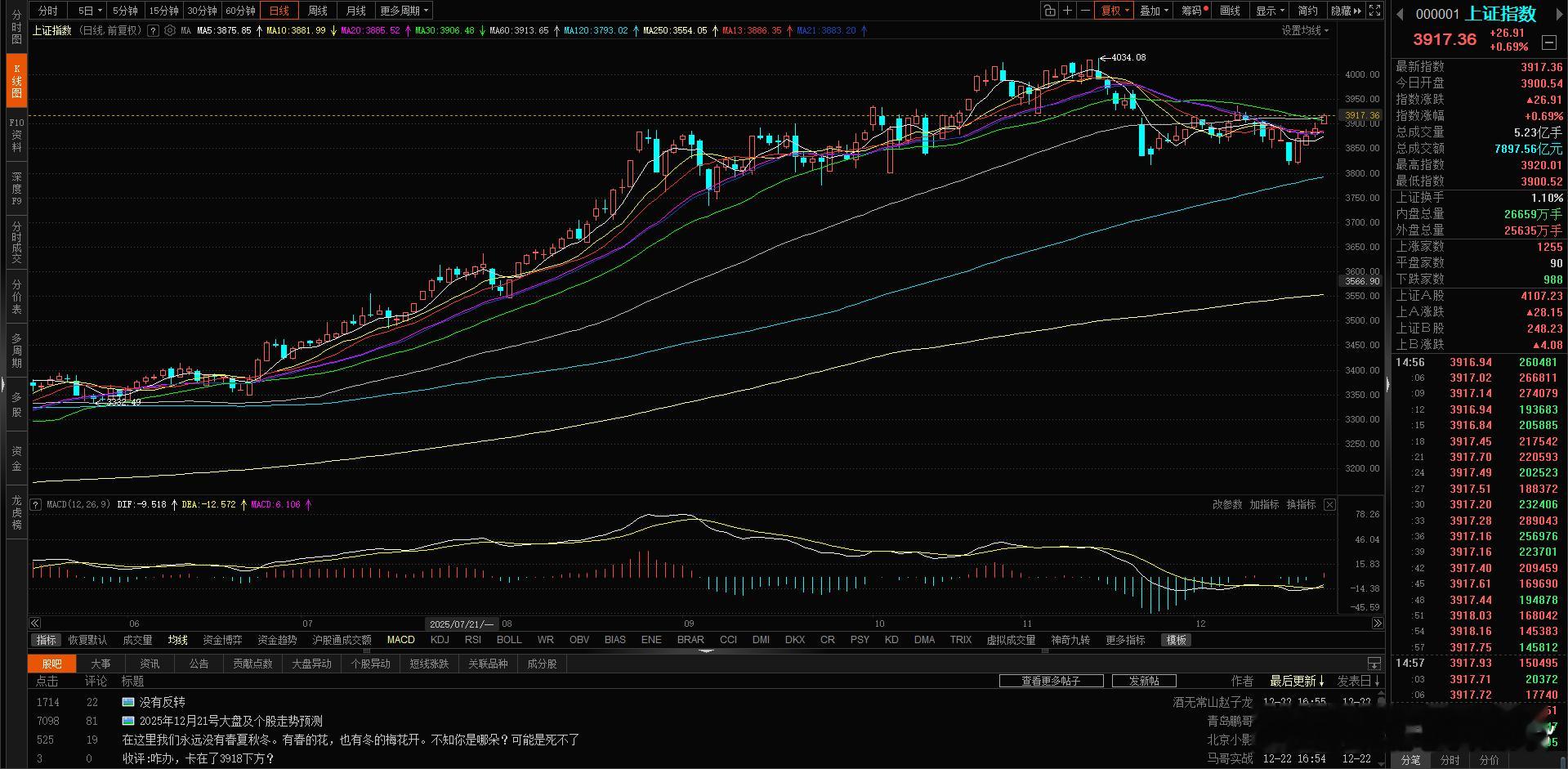Click the MACD panel help question icon
Image resolution: width=1568 pixels, height=769 pixels.
[36, 504]
